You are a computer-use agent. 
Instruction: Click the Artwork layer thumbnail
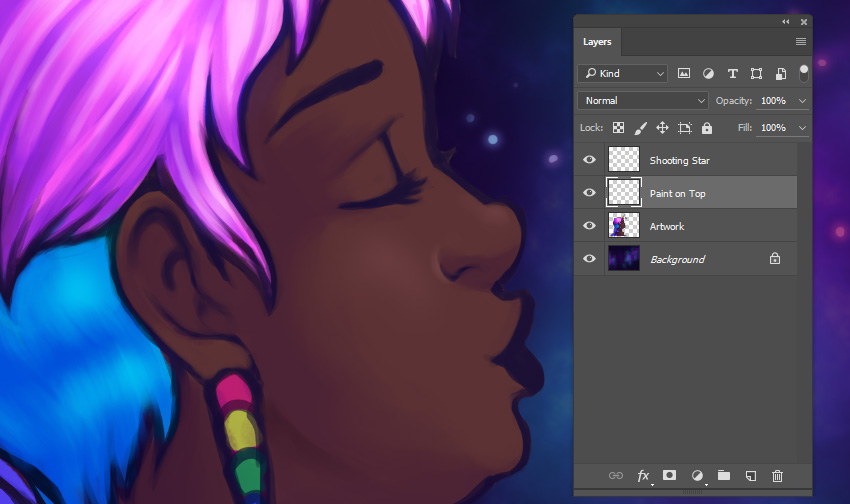(x=623, y=225)
